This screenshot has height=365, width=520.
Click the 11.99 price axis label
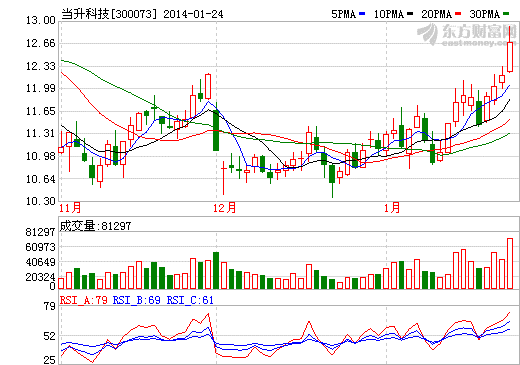(41, 88)
